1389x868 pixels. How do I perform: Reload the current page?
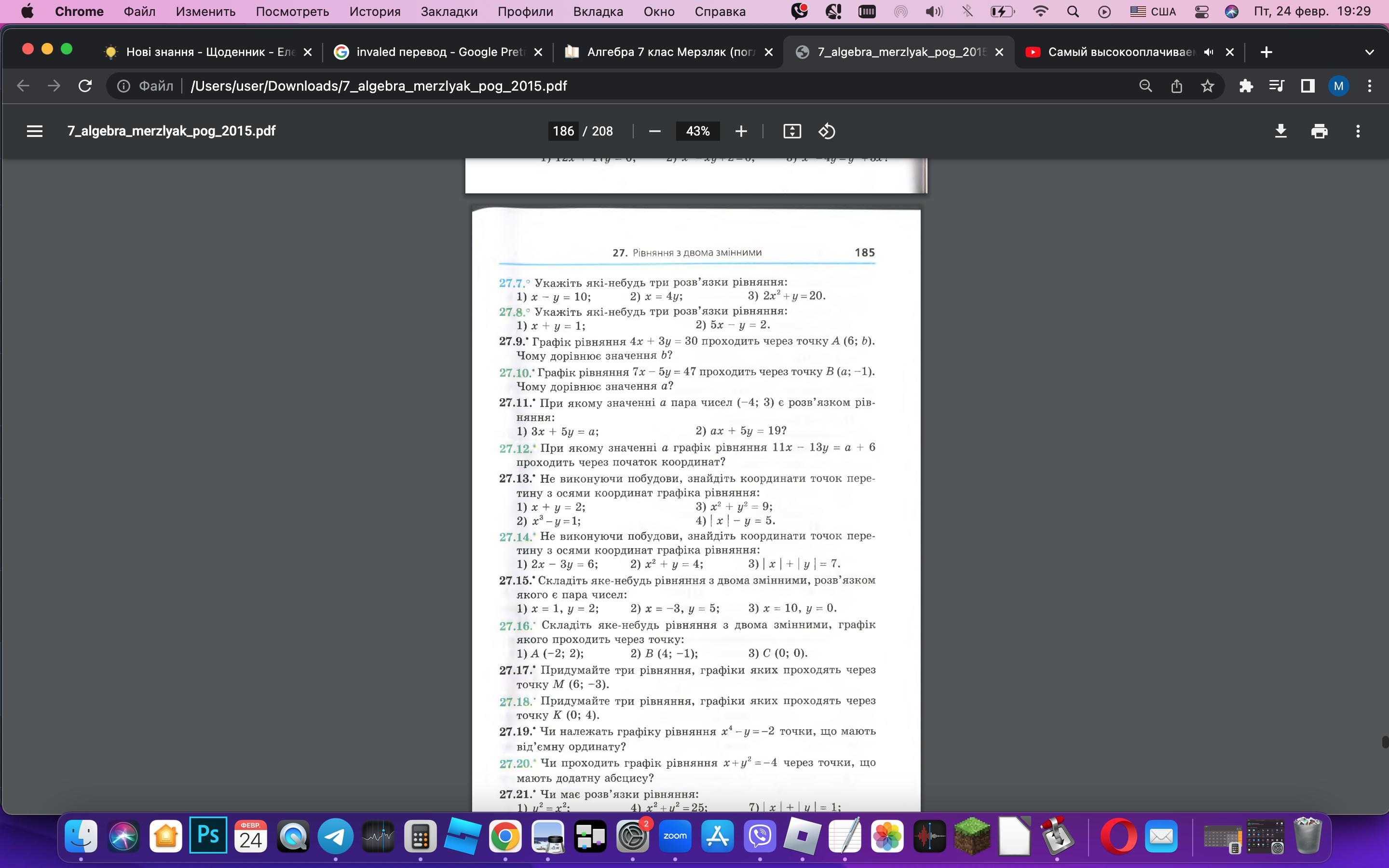(85, 86)
